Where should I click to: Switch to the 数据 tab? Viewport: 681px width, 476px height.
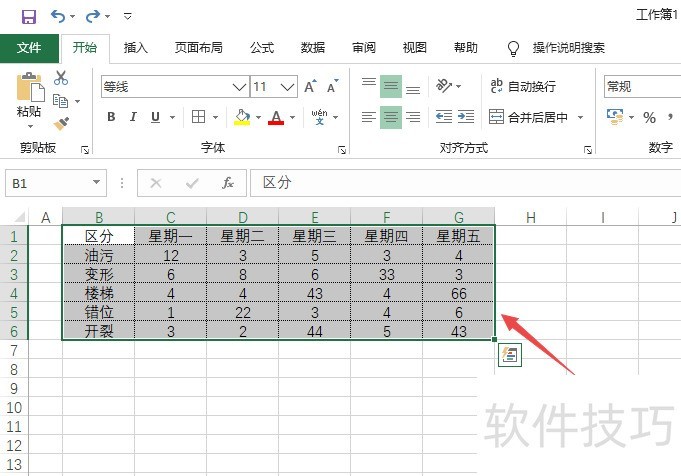(313, 47)
